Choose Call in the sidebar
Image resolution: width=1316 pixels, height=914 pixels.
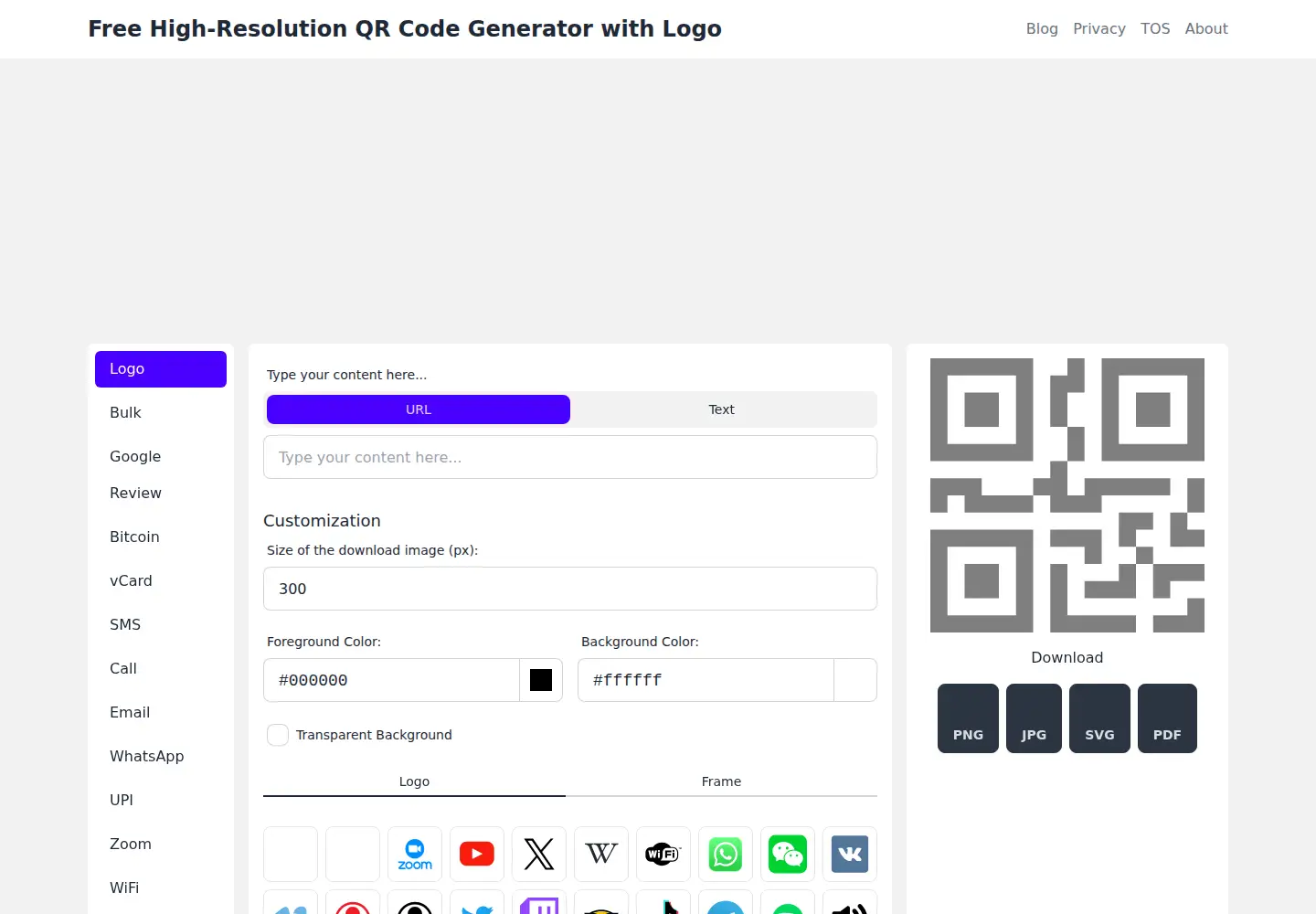coord(161,669)
